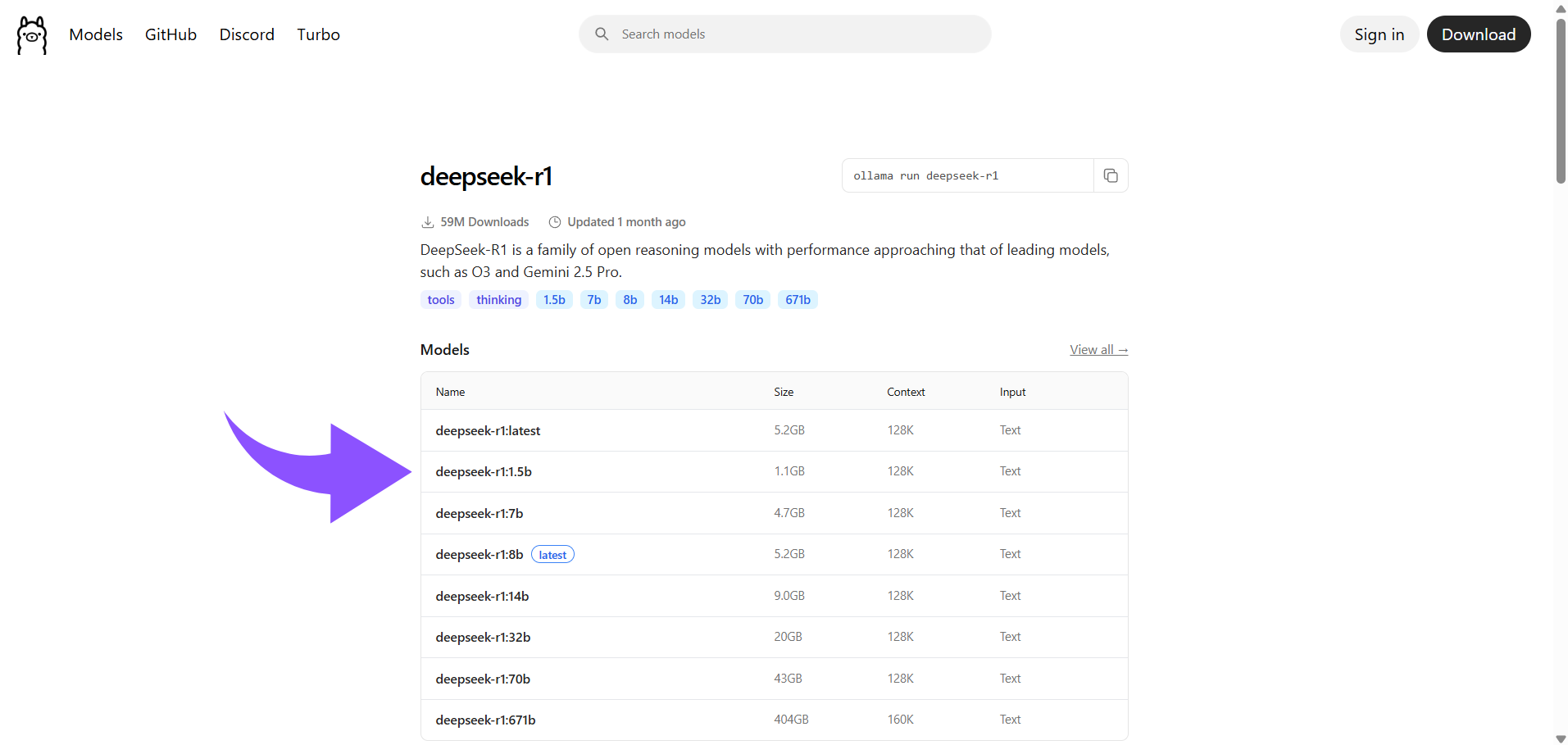Viewport: 1568px width, 745px height.
Task: Open the deepseek-r1:671b model
Action: (485, 720)
